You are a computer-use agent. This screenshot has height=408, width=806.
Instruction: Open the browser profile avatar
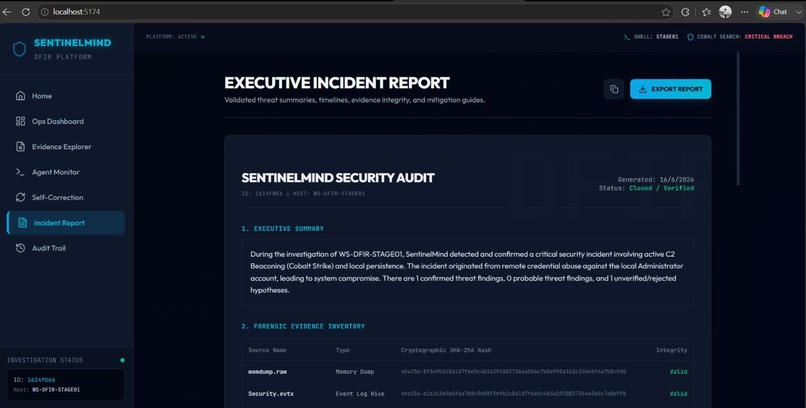(x=725, y=12)
